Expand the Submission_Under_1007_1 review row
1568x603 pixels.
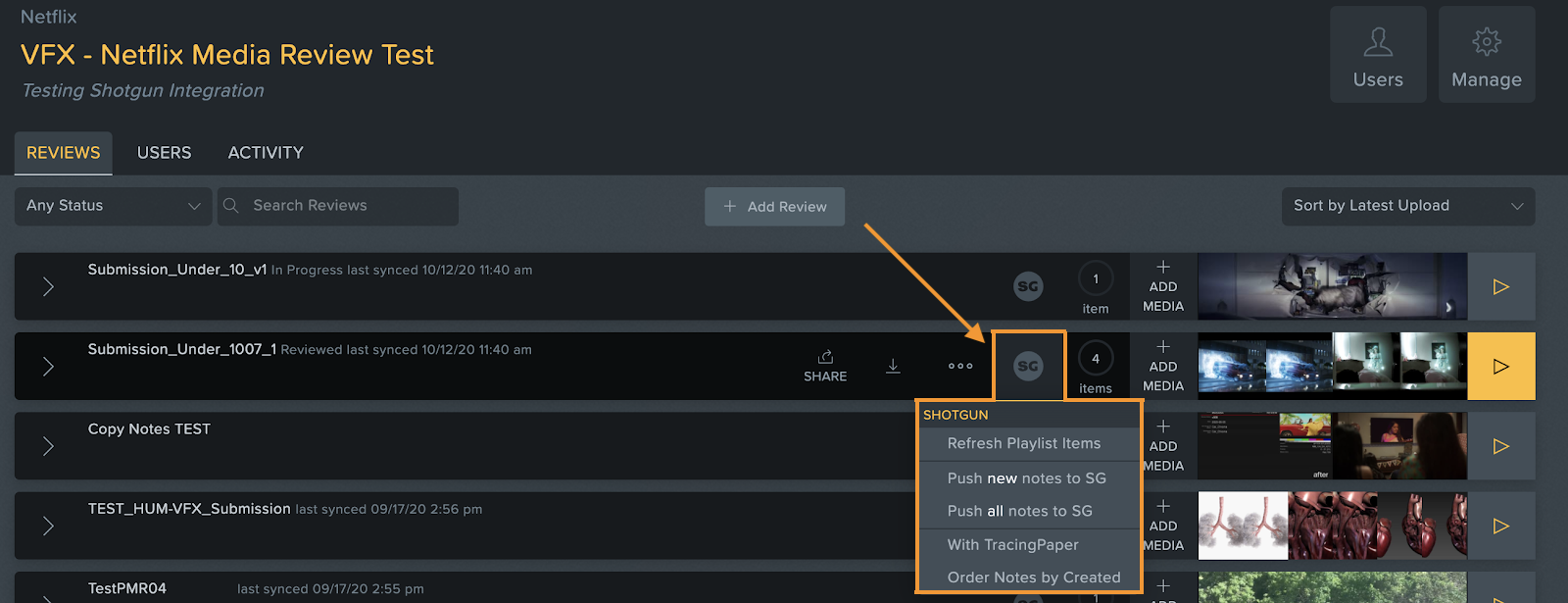48,367
